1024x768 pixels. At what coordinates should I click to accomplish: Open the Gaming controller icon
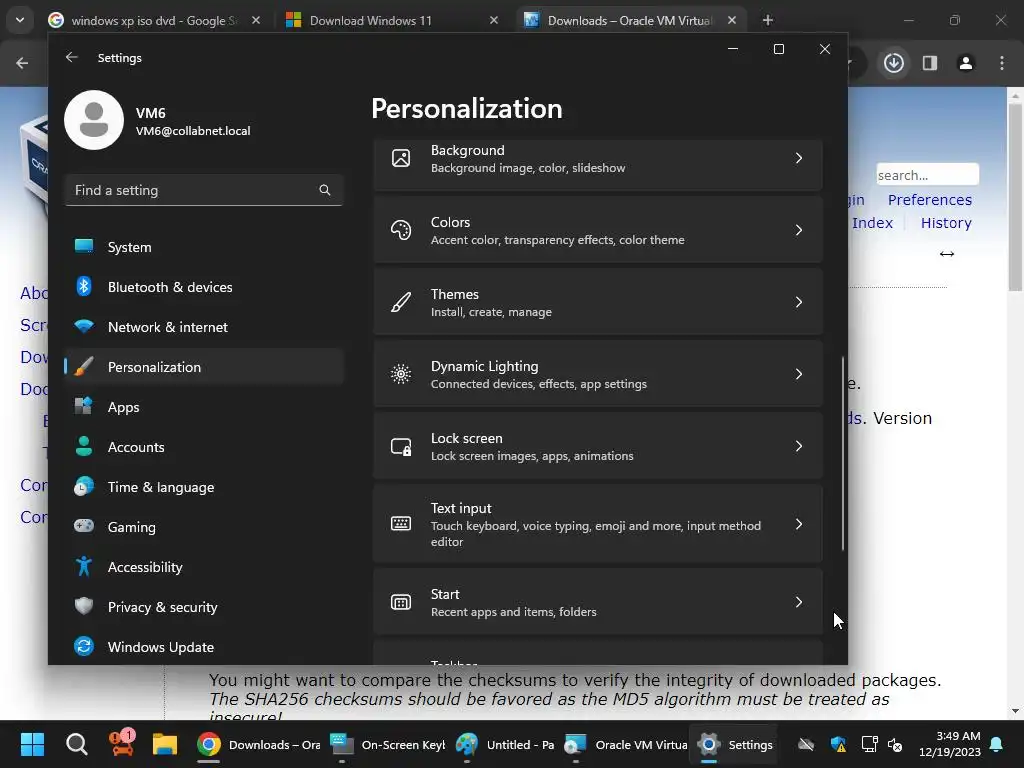click(x=84, y=526)
